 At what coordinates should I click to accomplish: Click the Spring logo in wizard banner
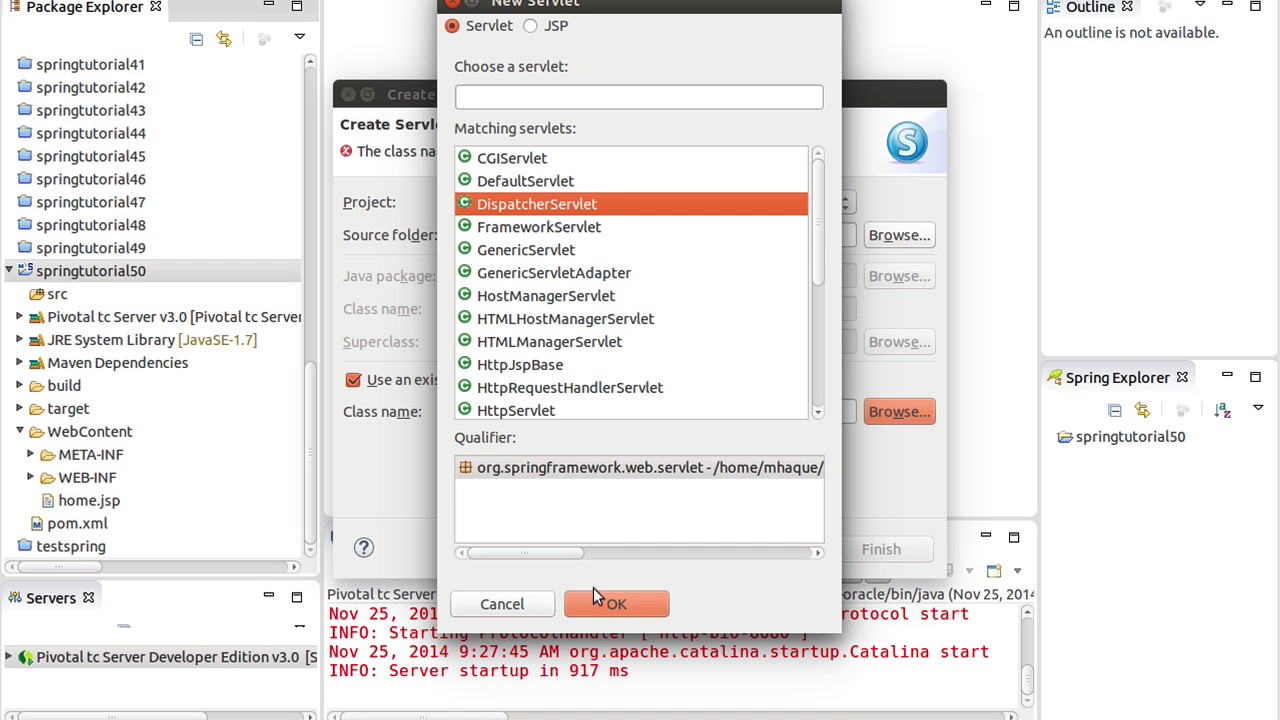[x=907, y=143]
